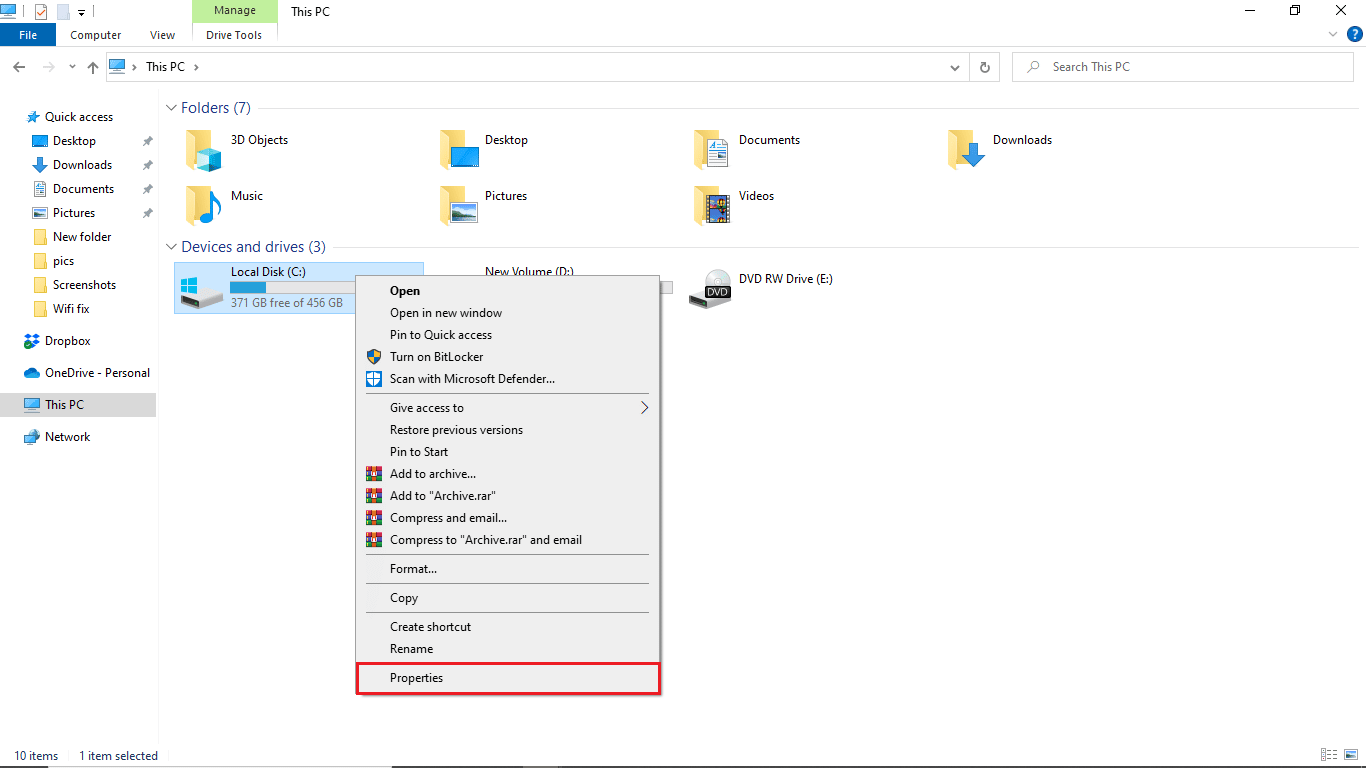Select the Videos folder icon

coord(712,205)
